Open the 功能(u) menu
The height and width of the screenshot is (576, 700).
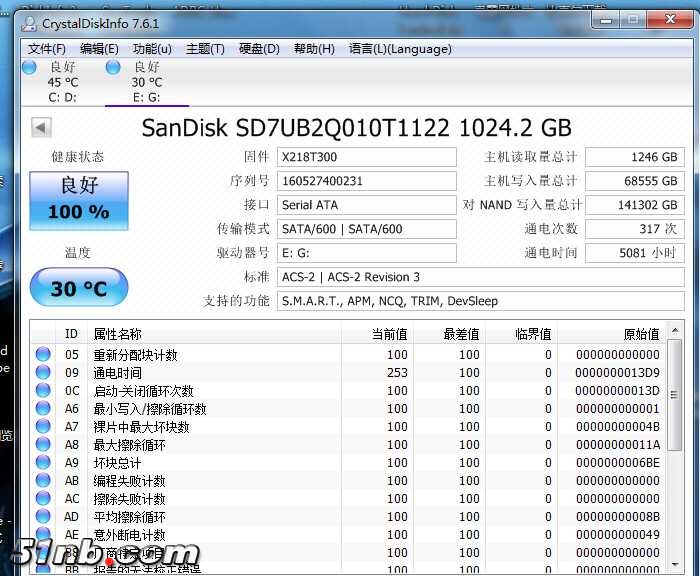pyautogui.click(x=152, y=49)
